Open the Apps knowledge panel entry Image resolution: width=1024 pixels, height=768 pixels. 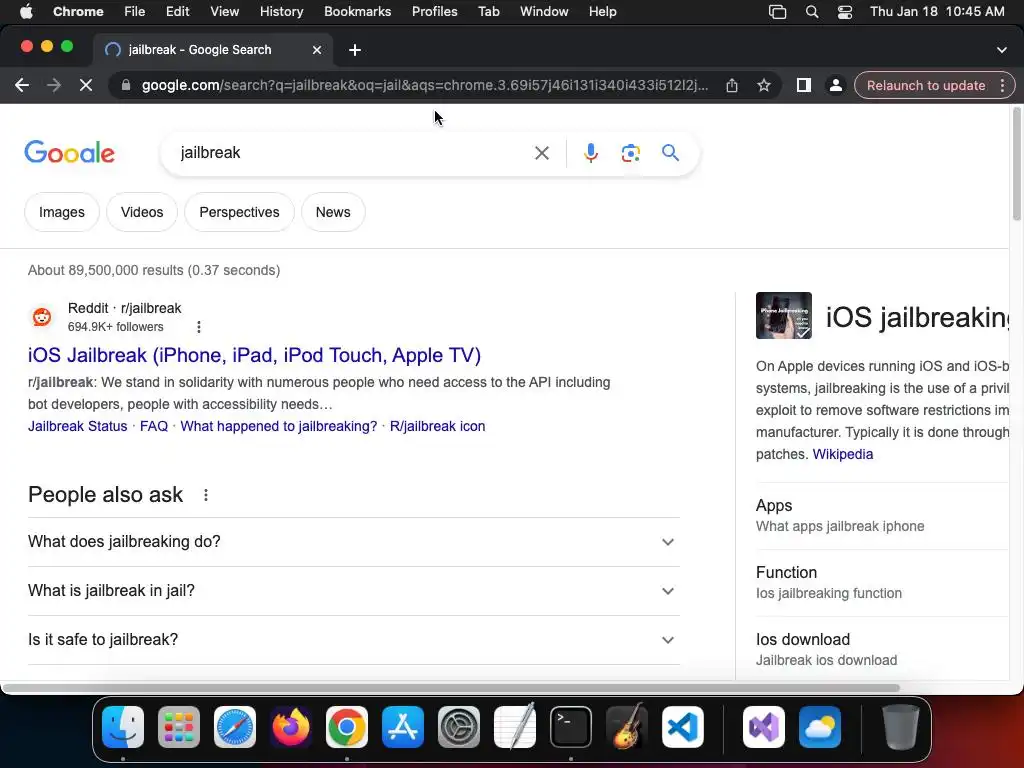tap(882, 516)
